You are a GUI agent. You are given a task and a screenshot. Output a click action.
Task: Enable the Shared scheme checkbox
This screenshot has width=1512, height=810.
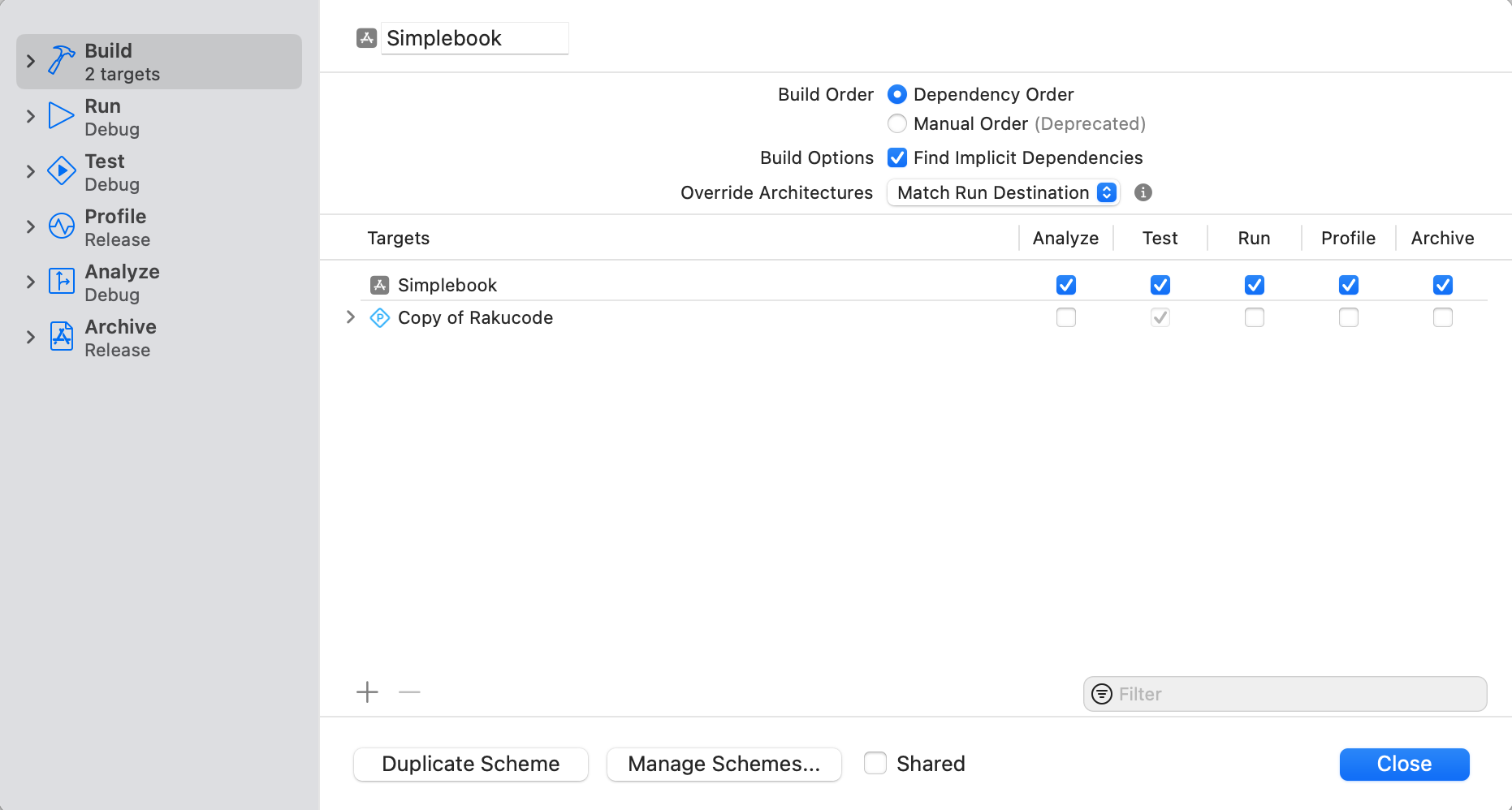point(875,764)
